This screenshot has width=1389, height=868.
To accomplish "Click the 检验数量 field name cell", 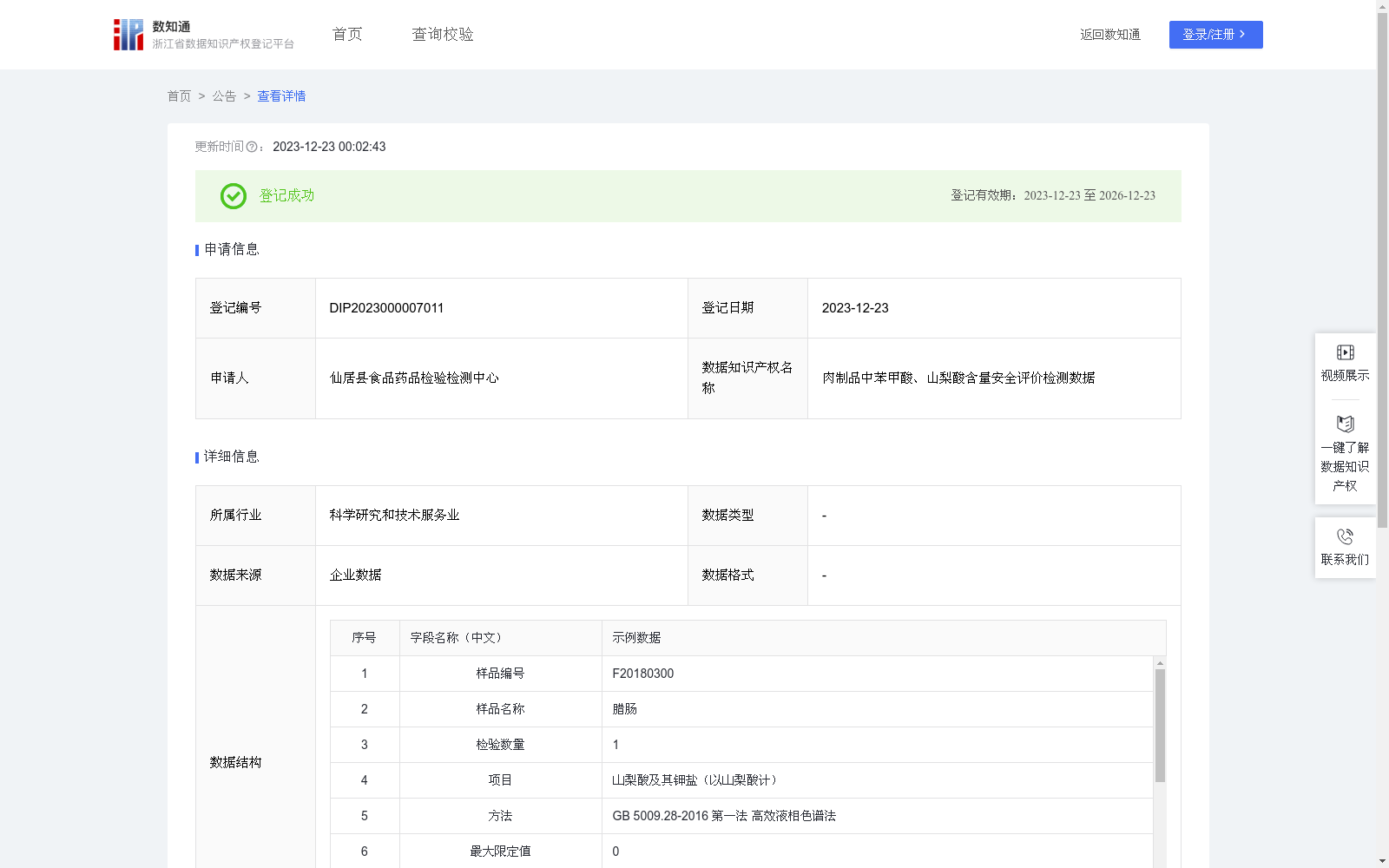I will click(501, 745).
